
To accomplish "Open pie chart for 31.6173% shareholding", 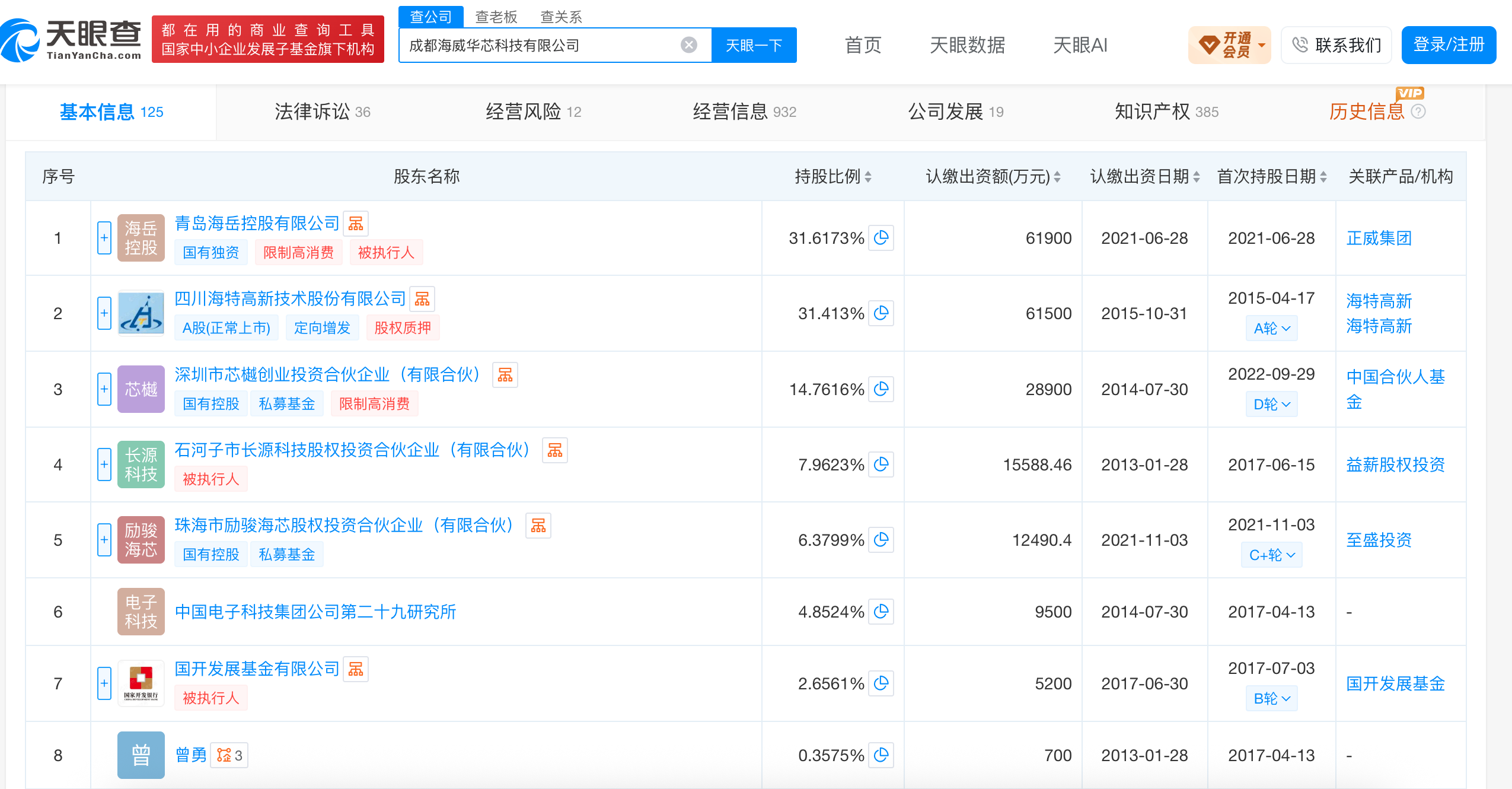I will pyautogui.click(x=881, y=238).
